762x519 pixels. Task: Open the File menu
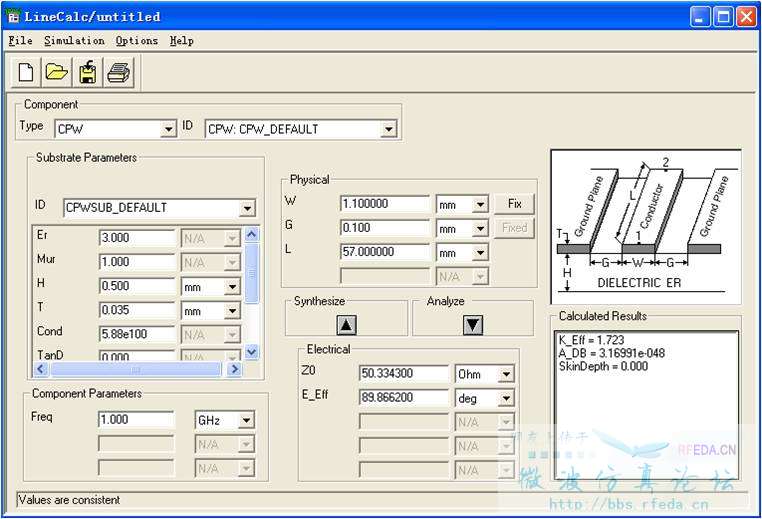coord(20,41)
